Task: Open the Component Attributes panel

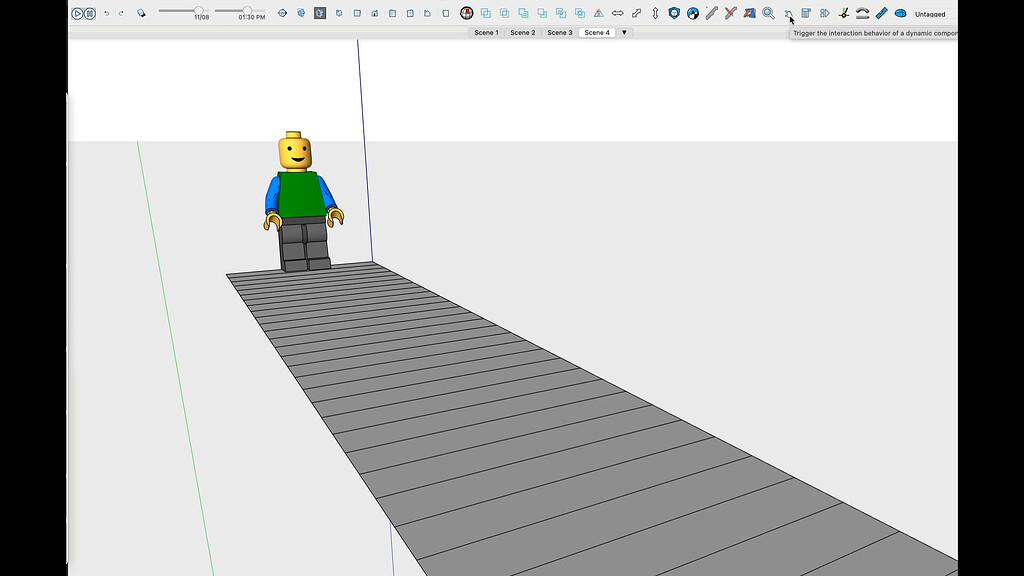Action: point(823,13)
